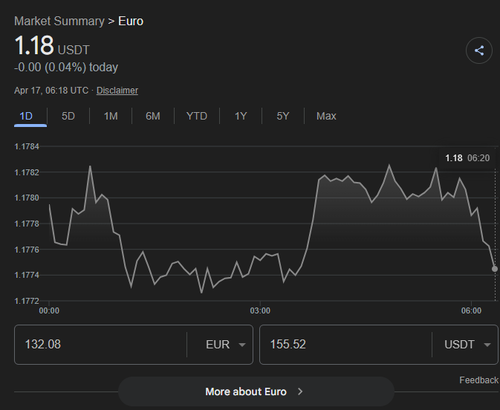Select the 1M time range tab

pos(111,116)
